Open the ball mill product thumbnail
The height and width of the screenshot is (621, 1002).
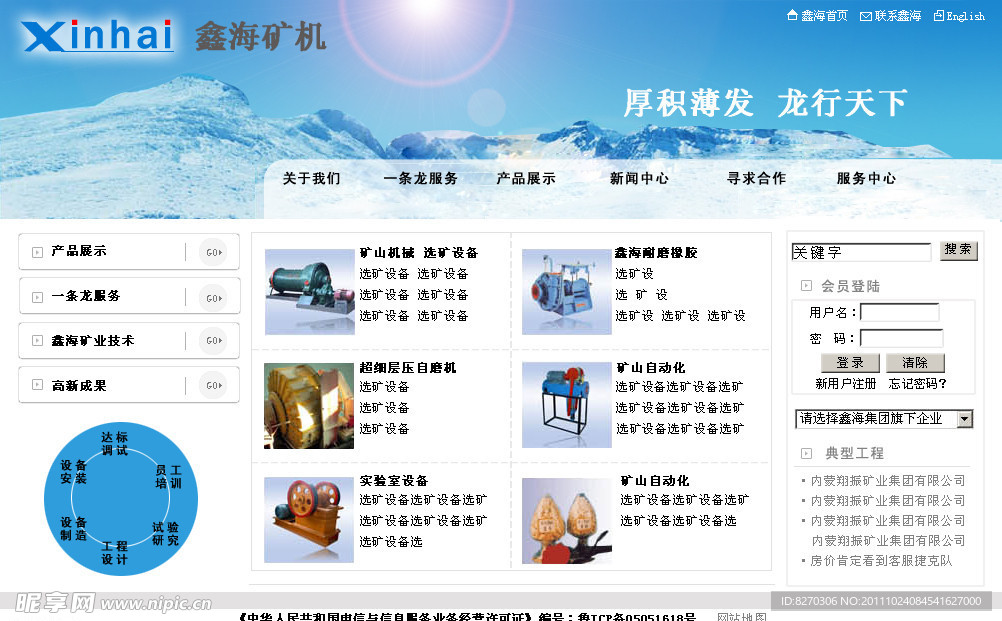pos(309,292)
